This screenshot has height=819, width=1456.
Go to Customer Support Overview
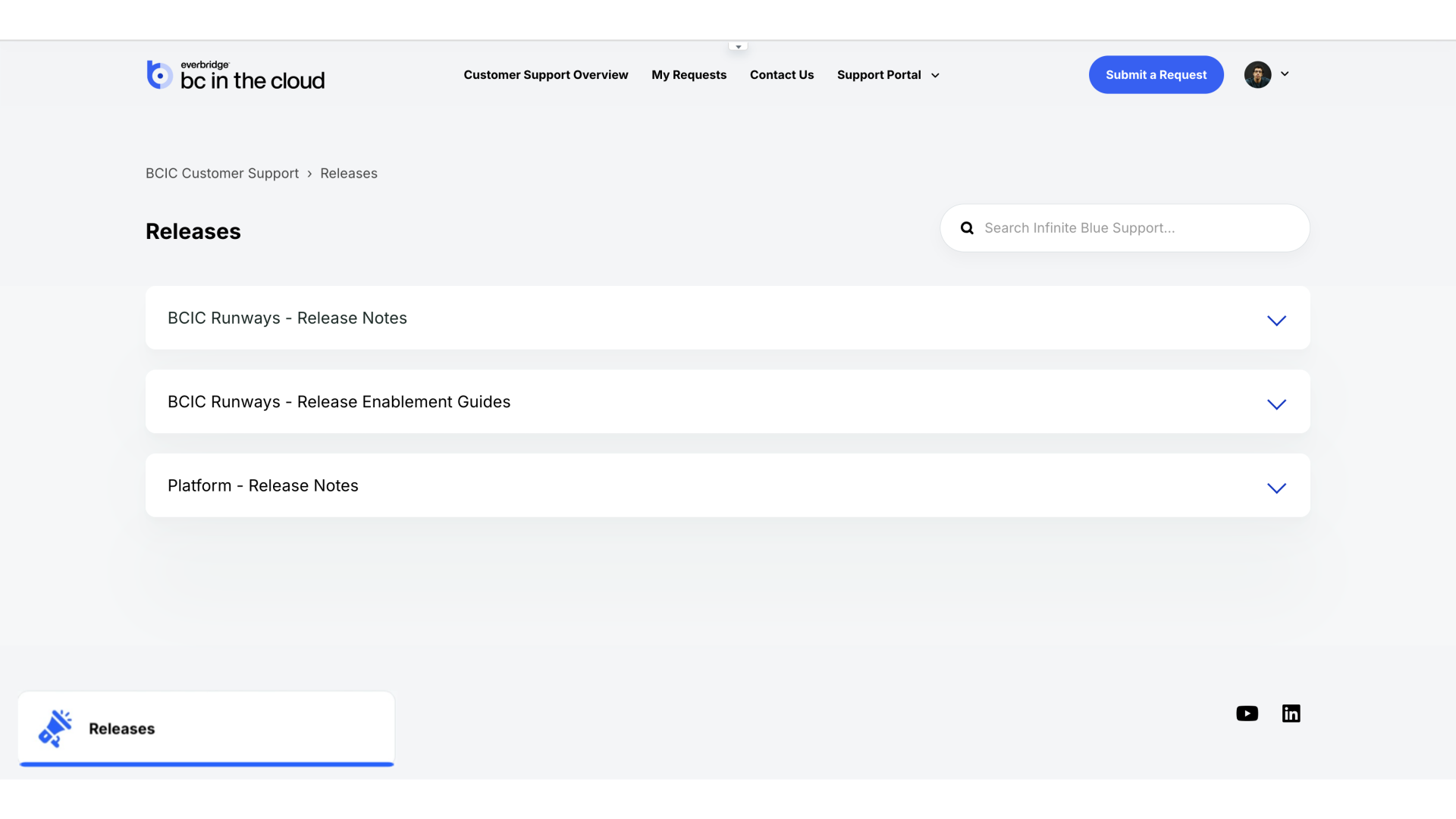(x=546, y=75)
